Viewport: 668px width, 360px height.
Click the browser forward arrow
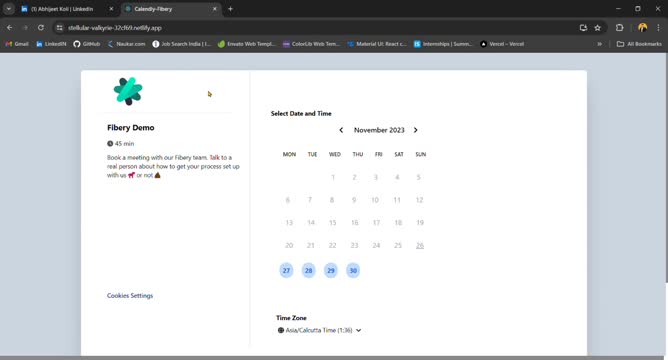[x=25, y=28]
